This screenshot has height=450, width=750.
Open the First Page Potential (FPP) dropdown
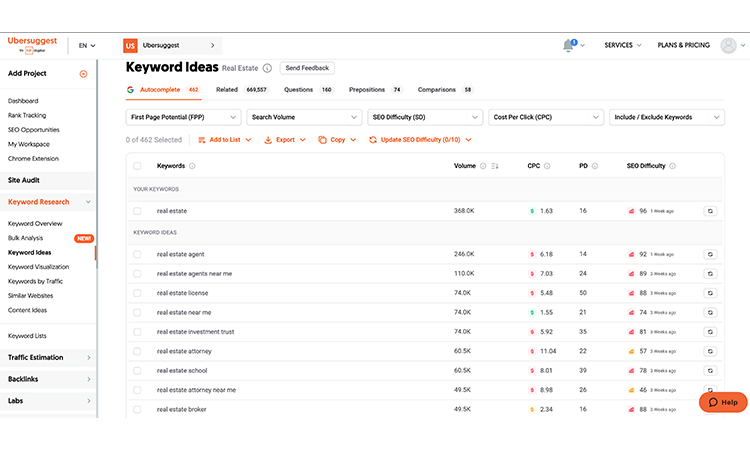click(x=183, y=117)
